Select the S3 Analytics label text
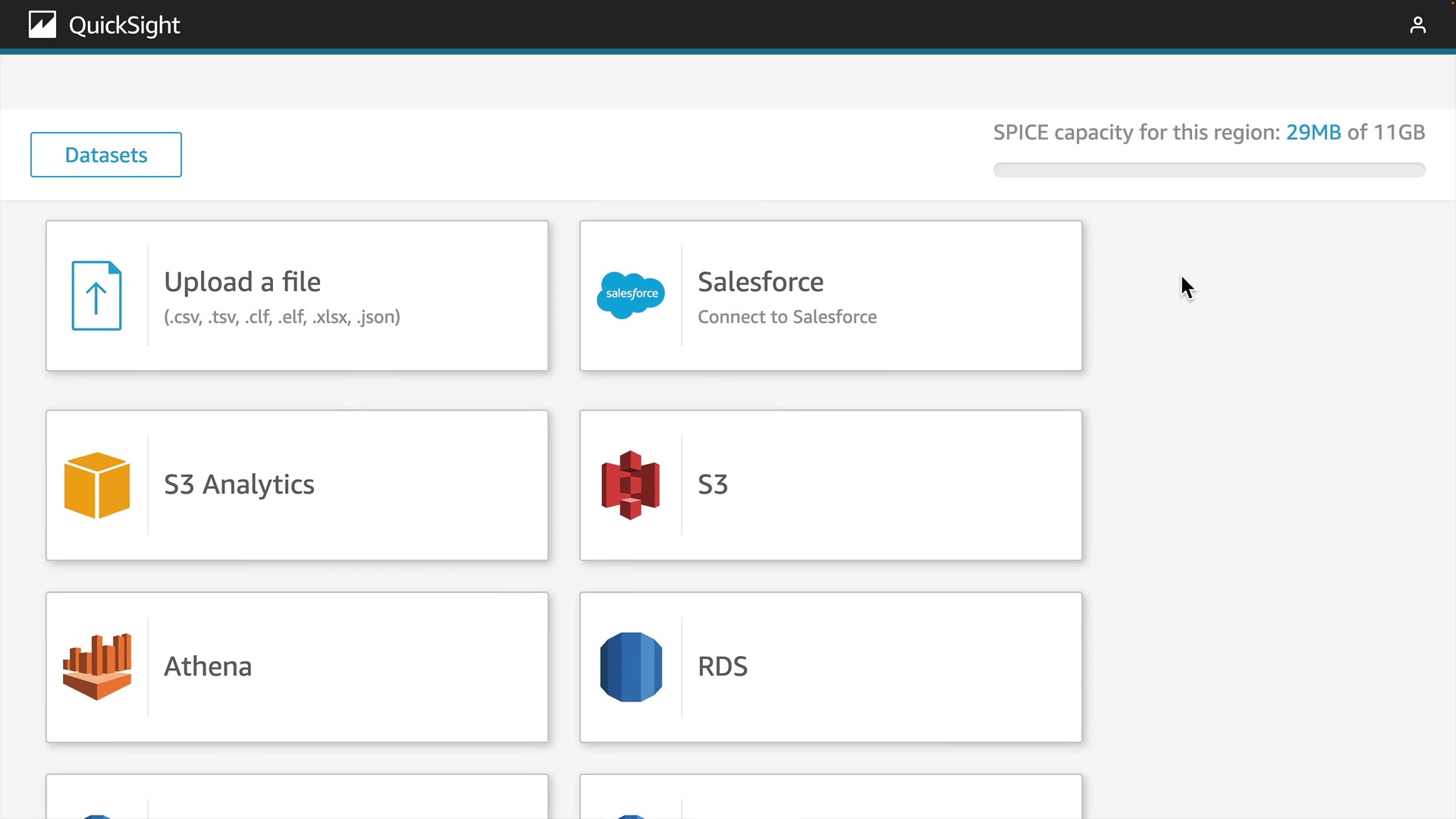1456x819 pixels. (x=239, y=485)
